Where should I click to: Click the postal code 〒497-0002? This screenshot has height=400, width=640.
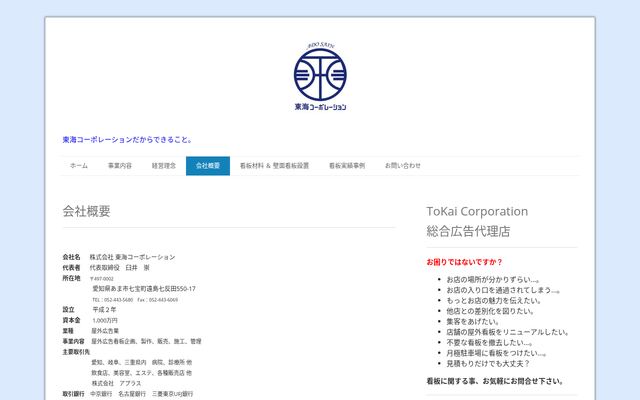[102, 279]
